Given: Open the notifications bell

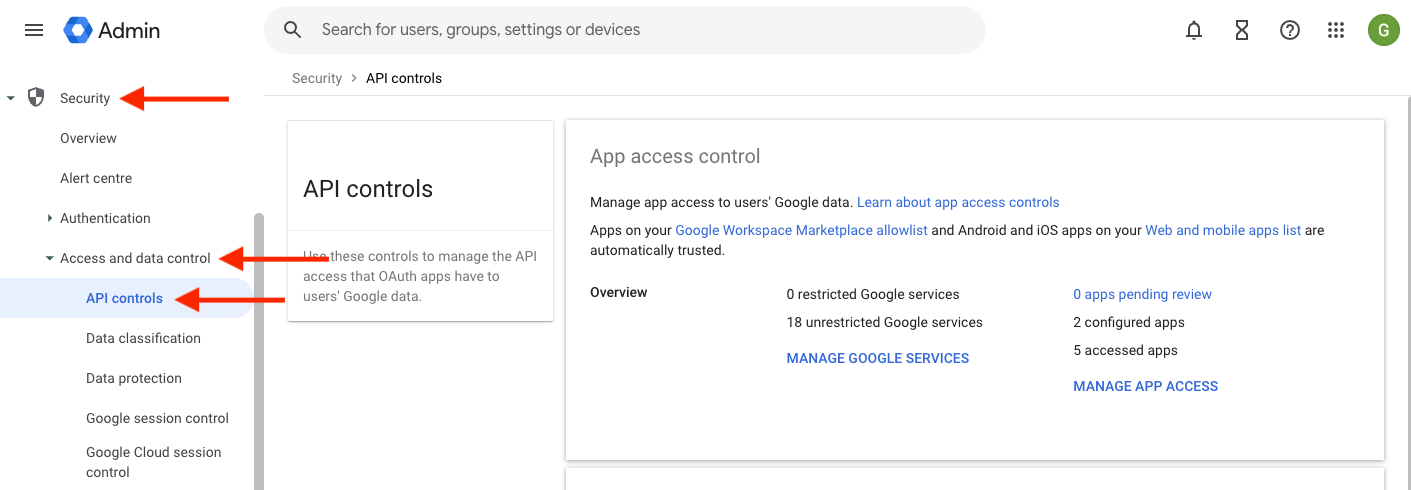Looking at the screenshot, I should click(1193, 30).
